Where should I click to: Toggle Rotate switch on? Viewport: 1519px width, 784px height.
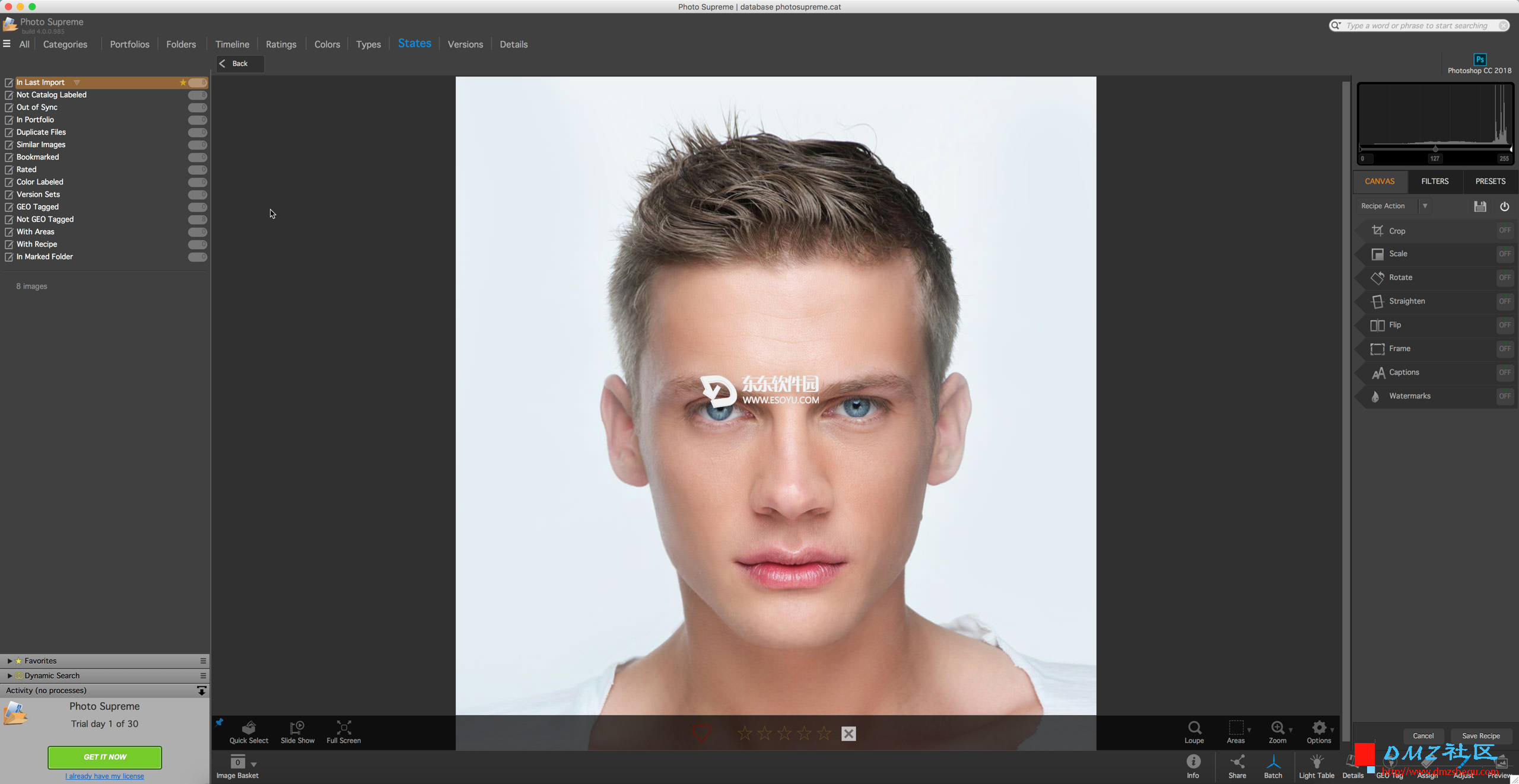[1505, 278]
